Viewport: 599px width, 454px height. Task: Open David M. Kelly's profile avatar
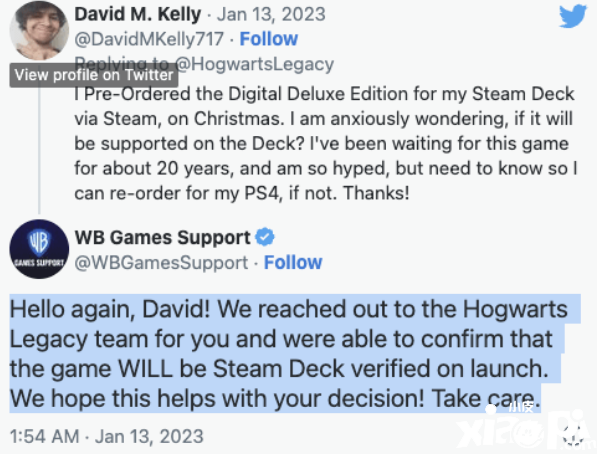click(39, 31)
